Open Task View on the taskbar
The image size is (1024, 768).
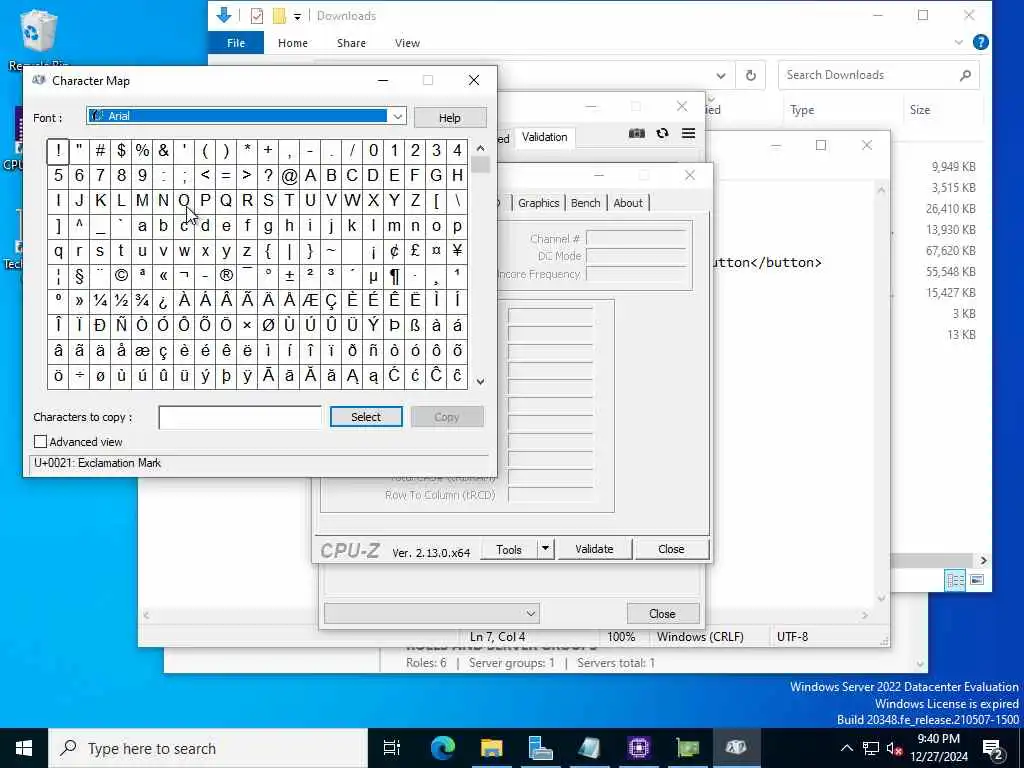click(391, 748)
